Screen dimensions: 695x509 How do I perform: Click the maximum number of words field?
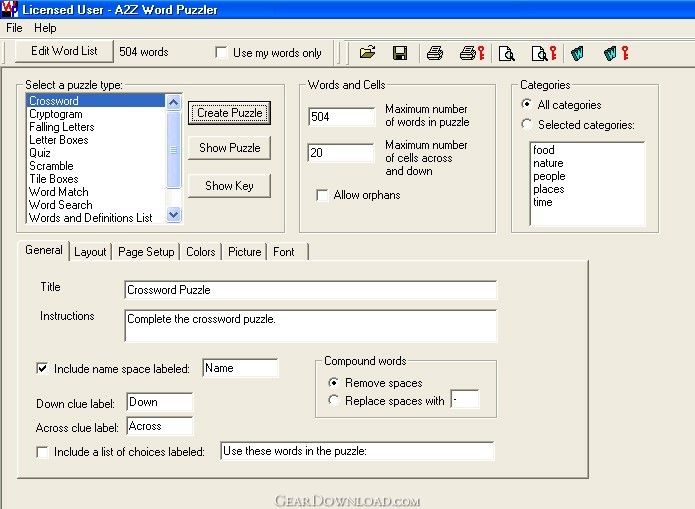[x=341, y=117]
